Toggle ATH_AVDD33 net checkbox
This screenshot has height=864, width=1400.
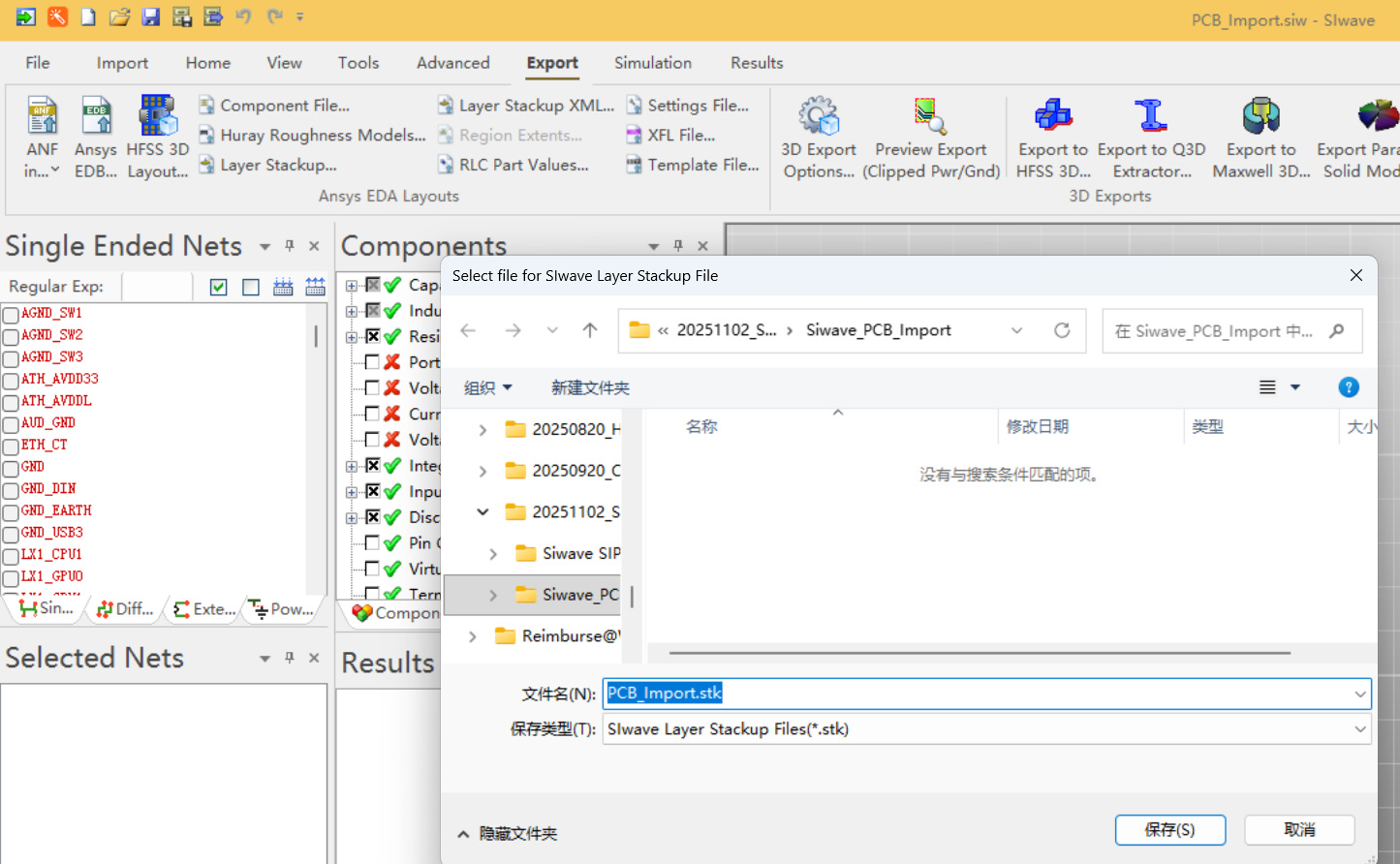[x=11, y=381]
